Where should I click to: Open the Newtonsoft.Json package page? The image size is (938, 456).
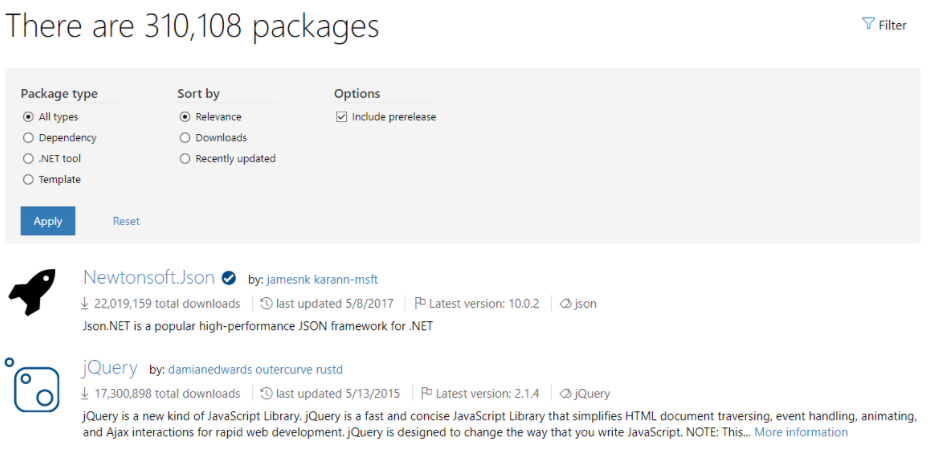[149, 277]
